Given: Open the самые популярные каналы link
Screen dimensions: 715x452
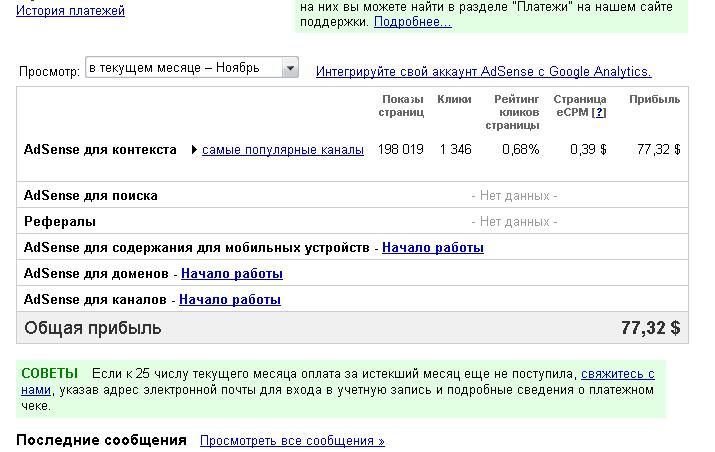Looking at the screenshot, I should (282, 150).
